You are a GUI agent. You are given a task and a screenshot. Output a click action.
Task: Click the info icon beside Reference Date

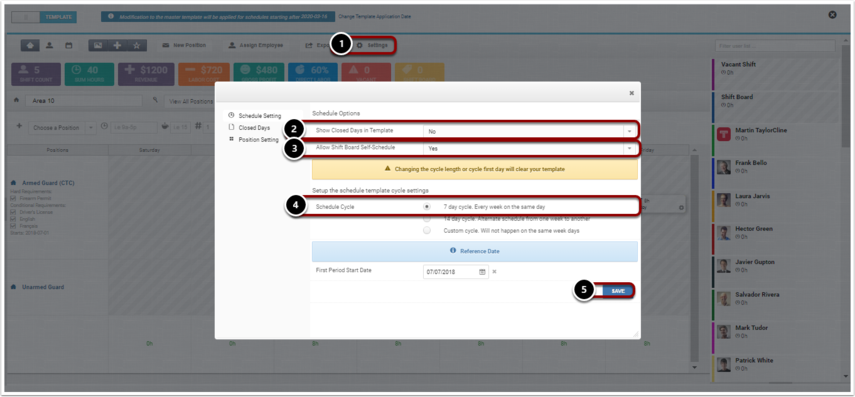(453, 251)
